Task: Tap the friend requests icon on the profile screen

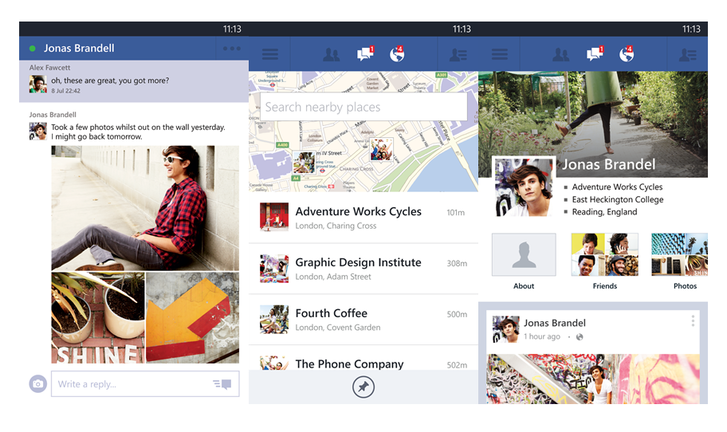Action: click(x=561, y=55)
